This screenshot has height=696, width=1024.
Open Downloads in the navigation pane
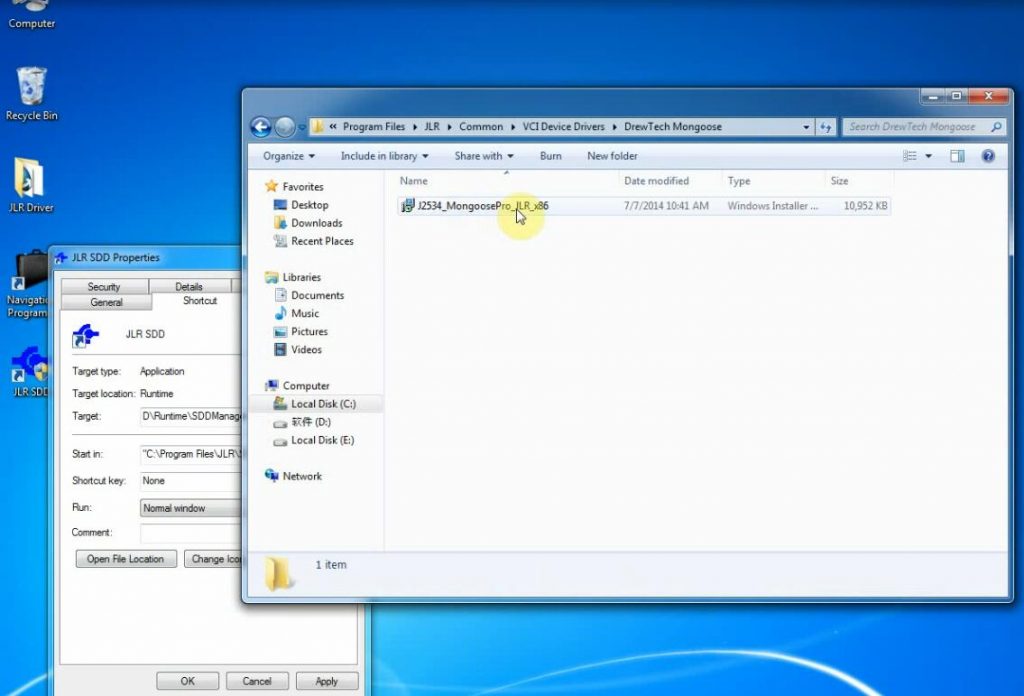[x=316, y=223]
